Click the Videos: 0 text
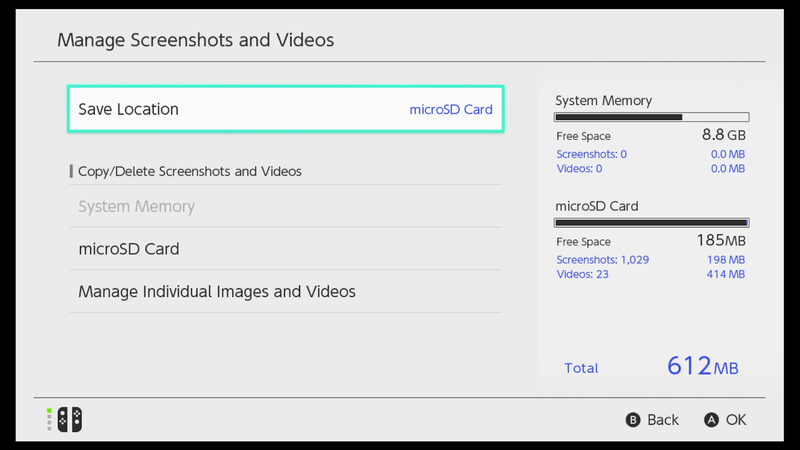This screenshot has width=800, height=450. click(579, 169)
